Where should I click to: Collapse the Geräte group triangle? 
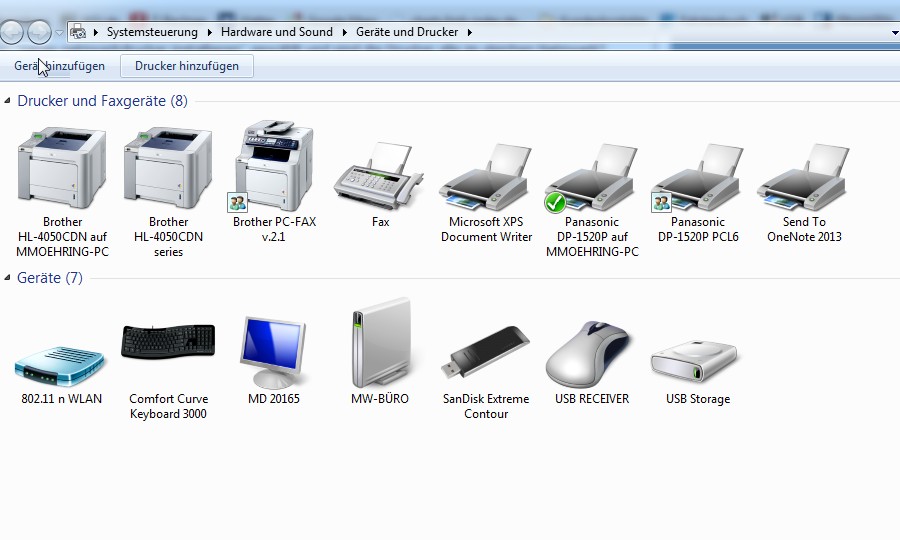(x=7, y=278)
